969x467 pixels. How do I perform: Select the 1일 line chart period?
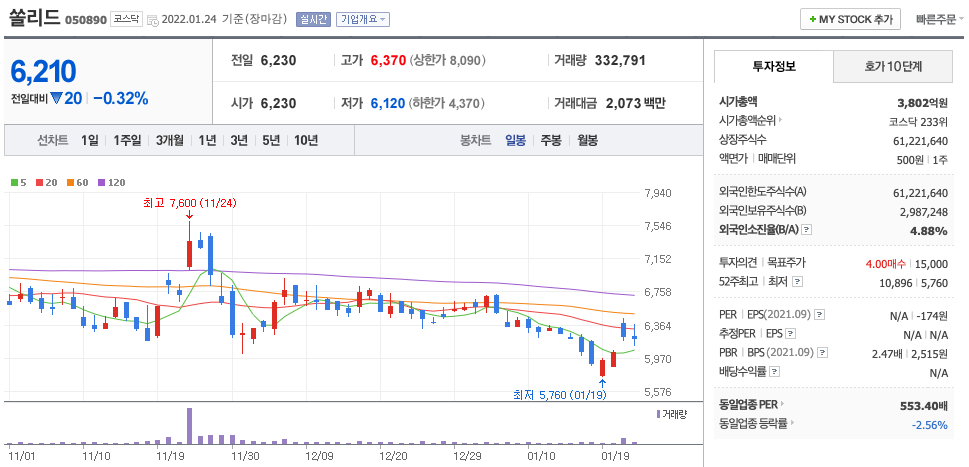[90, 140]
